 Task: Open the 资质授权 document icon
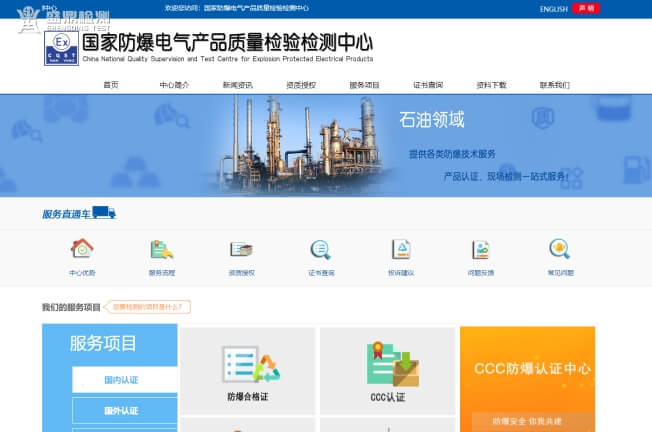coord(242,249)
